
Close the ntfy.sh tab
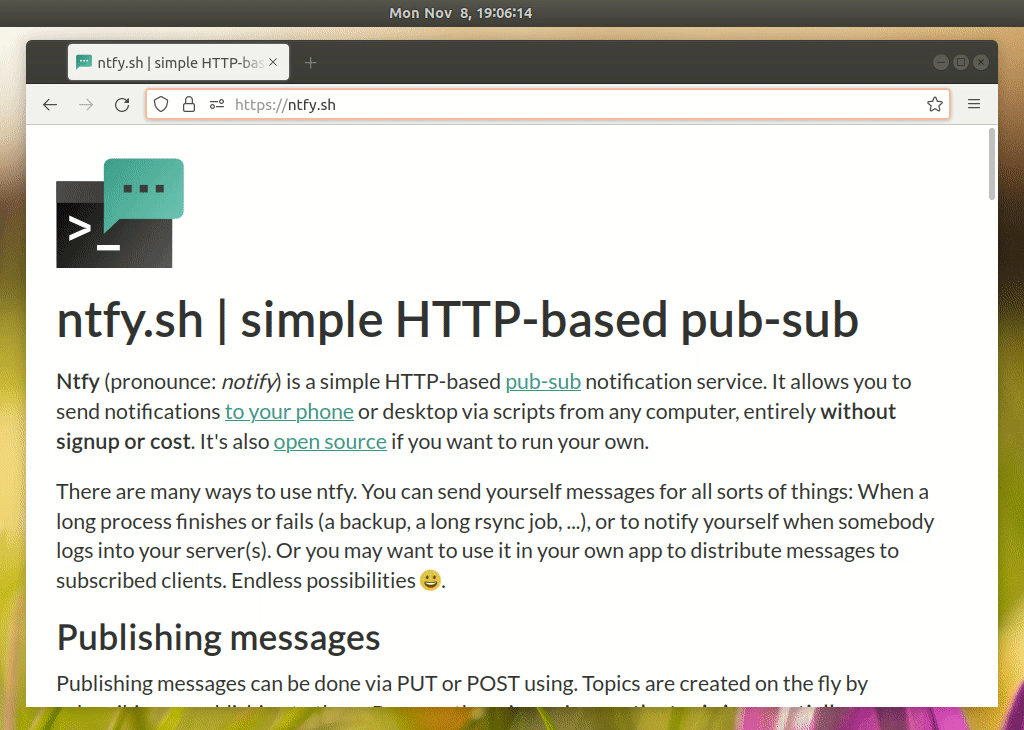tap(273, 62)
